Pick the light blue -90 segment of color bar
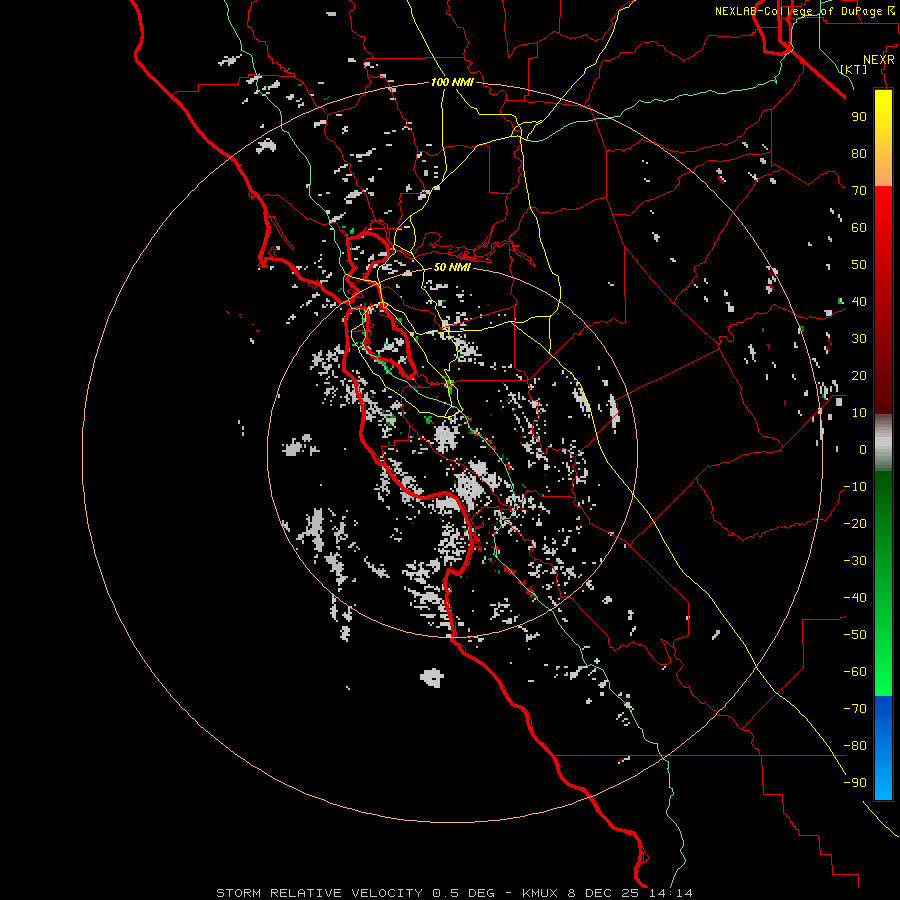900x900 pixels. [883, 783]
